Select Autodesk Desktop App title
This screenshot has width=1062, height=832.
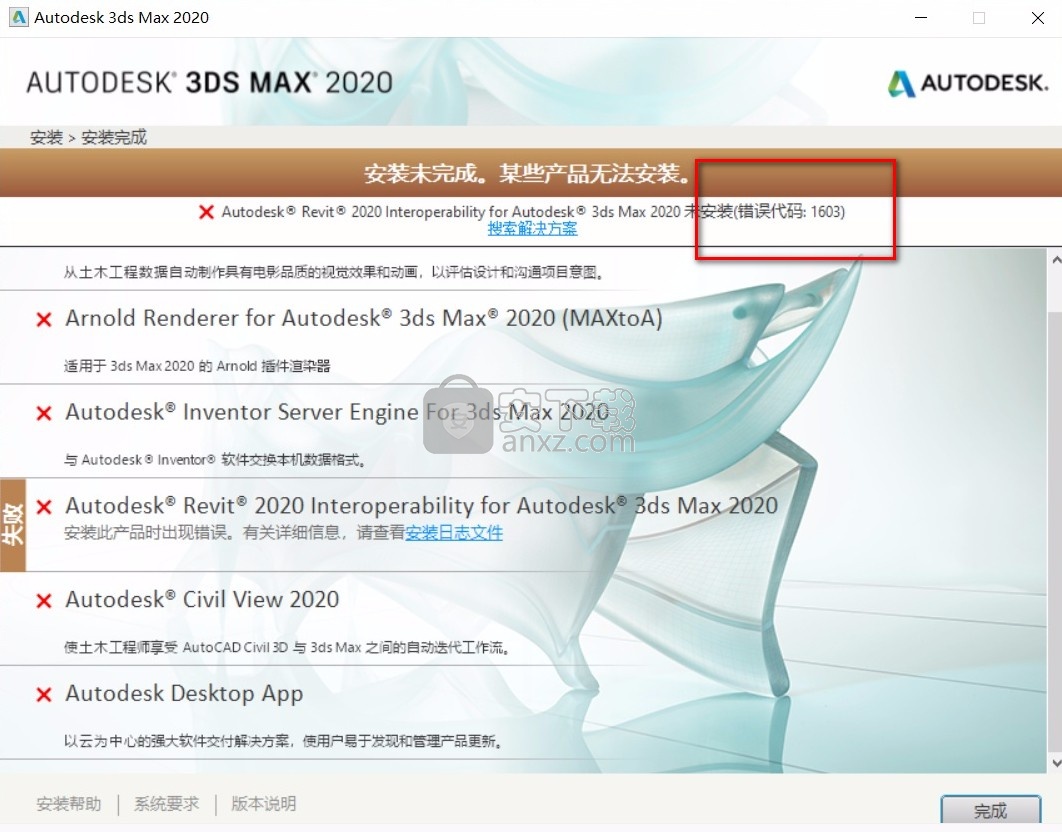[184, 693]
